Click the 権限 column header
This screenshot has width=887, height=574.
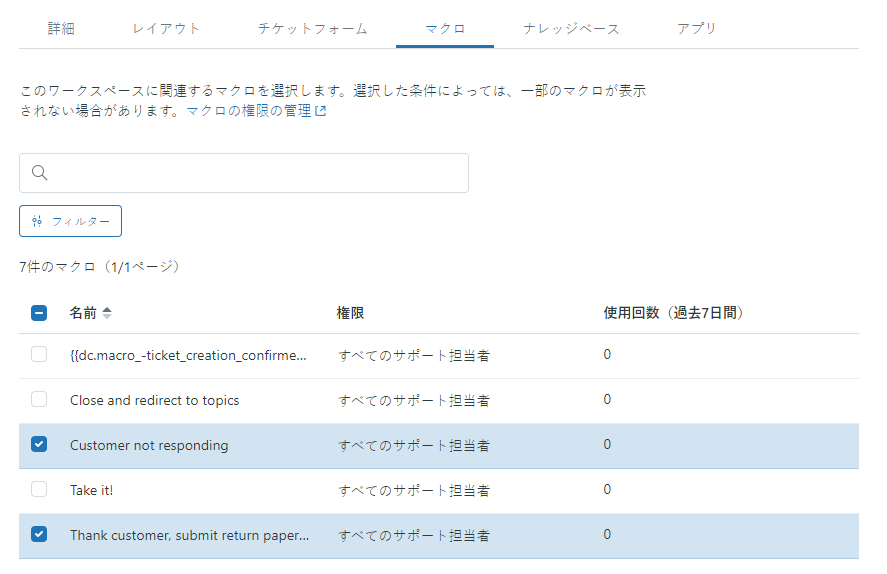point(350,313)
